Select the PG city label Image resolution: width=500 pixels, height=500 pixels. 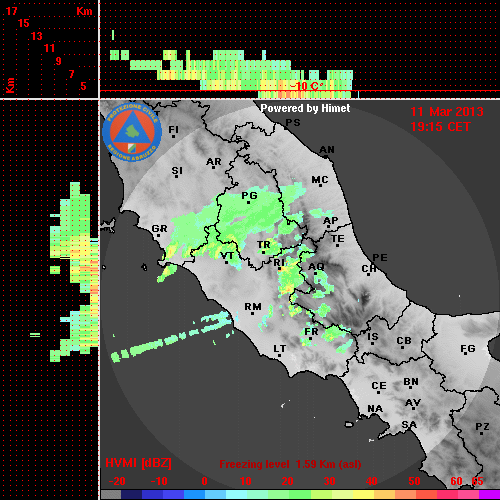[249, 196]
